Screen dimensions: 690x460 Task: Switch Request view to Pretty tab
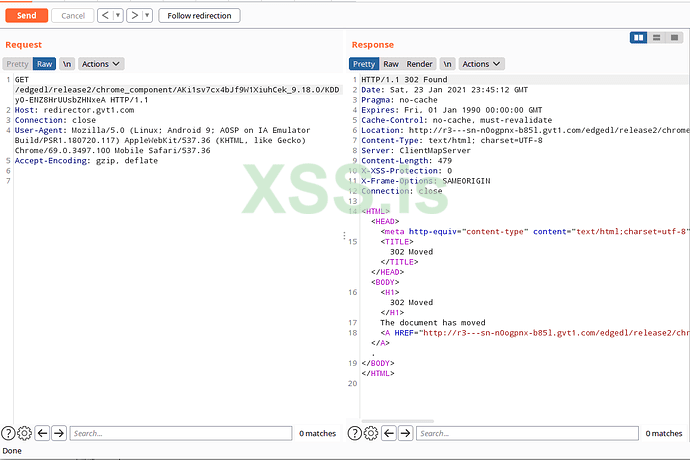pyautogui.click(x=18, y=64)
